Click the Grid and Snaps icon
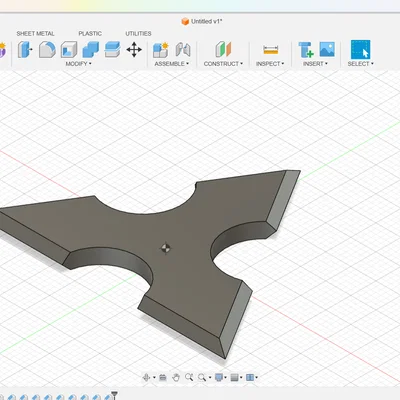 tap(234, 377)
